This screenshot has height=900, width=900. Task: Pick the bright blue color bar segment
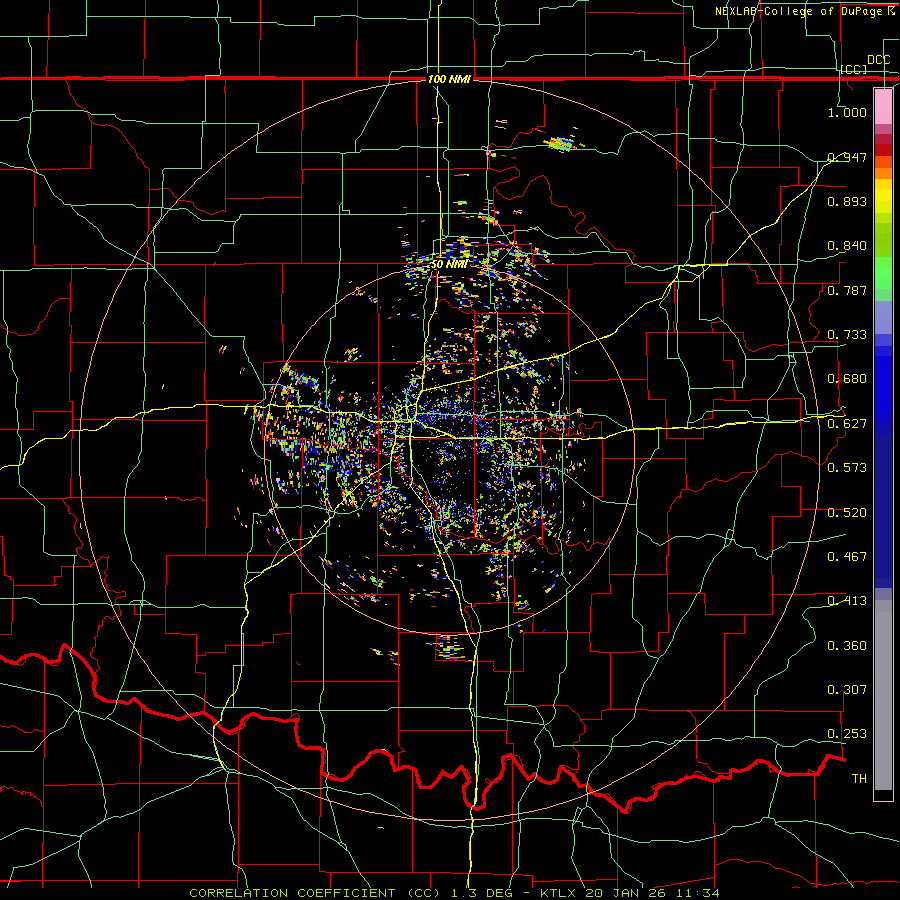click(x=883, y=390)
